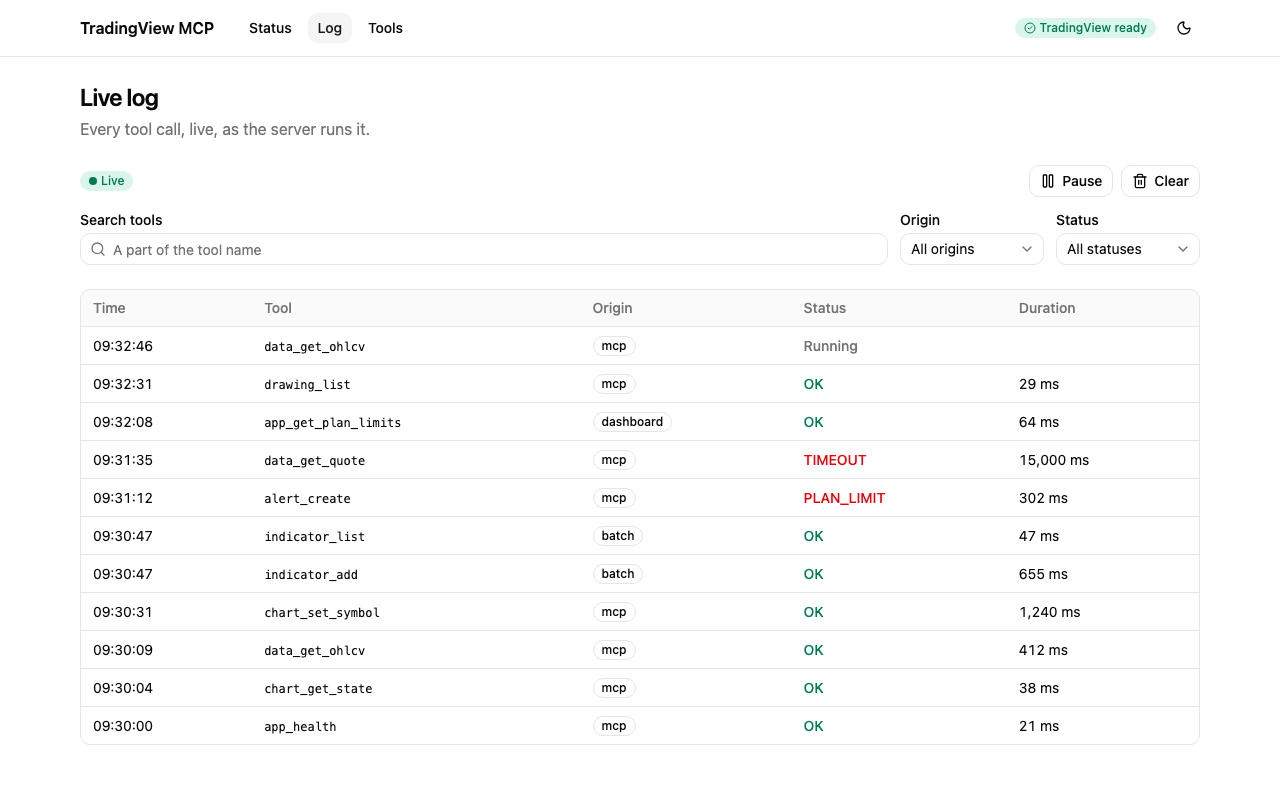1280x800 pixels.
Task: Select the chart_get_state tool name
Action: tap(318, 689)
